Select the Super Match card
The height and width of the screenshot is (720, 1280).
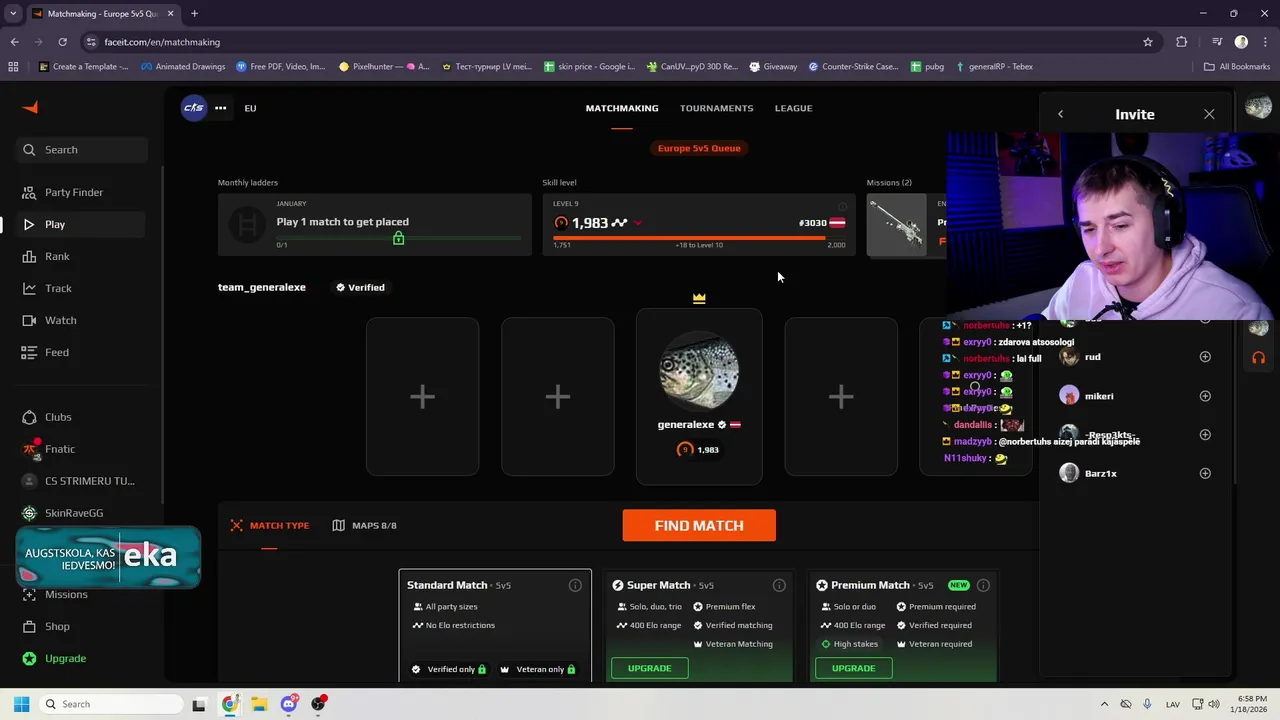pos(699,626)
